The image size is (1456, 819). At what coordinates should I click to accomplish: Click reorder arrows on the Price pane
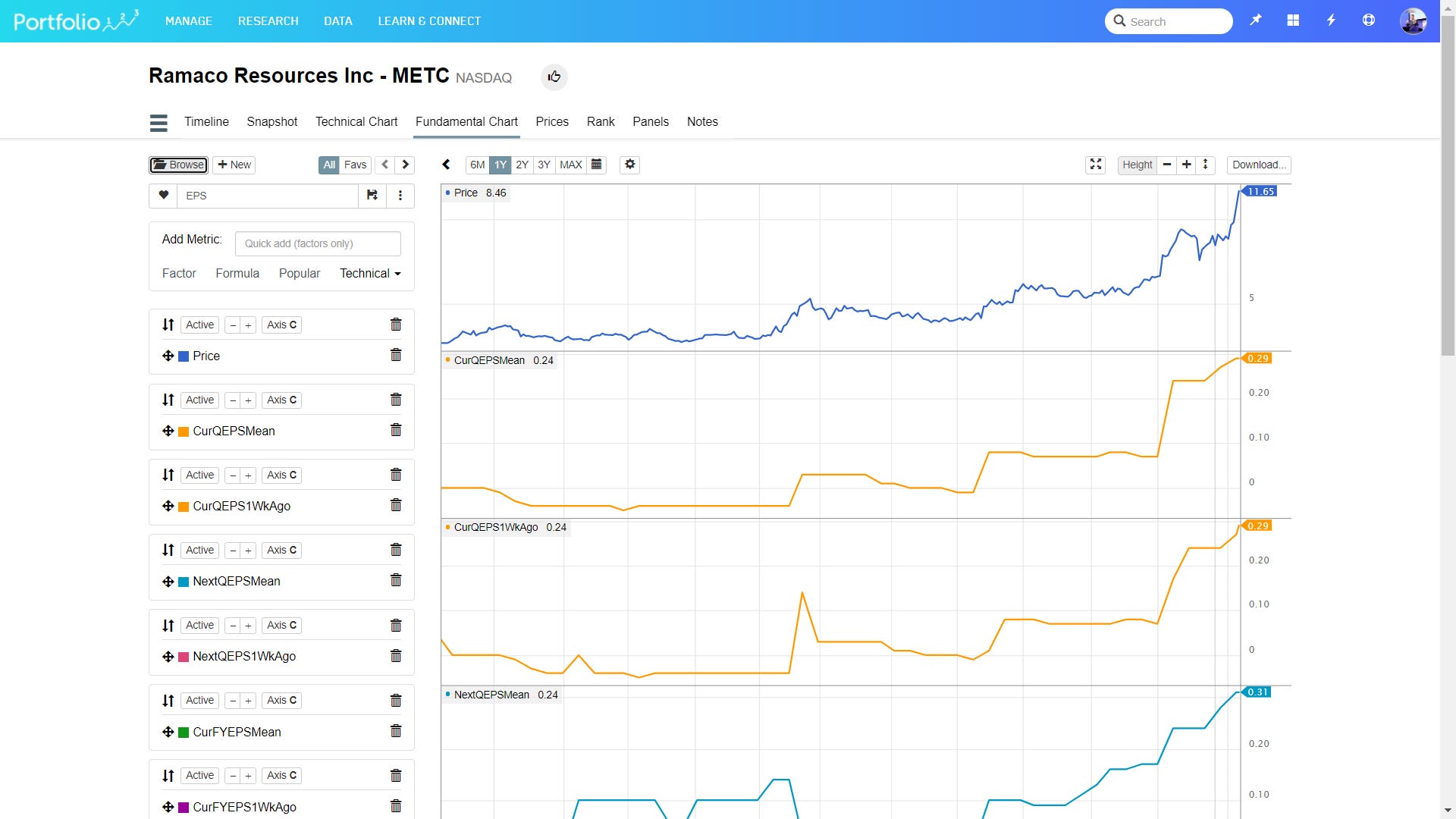point(168,325)
